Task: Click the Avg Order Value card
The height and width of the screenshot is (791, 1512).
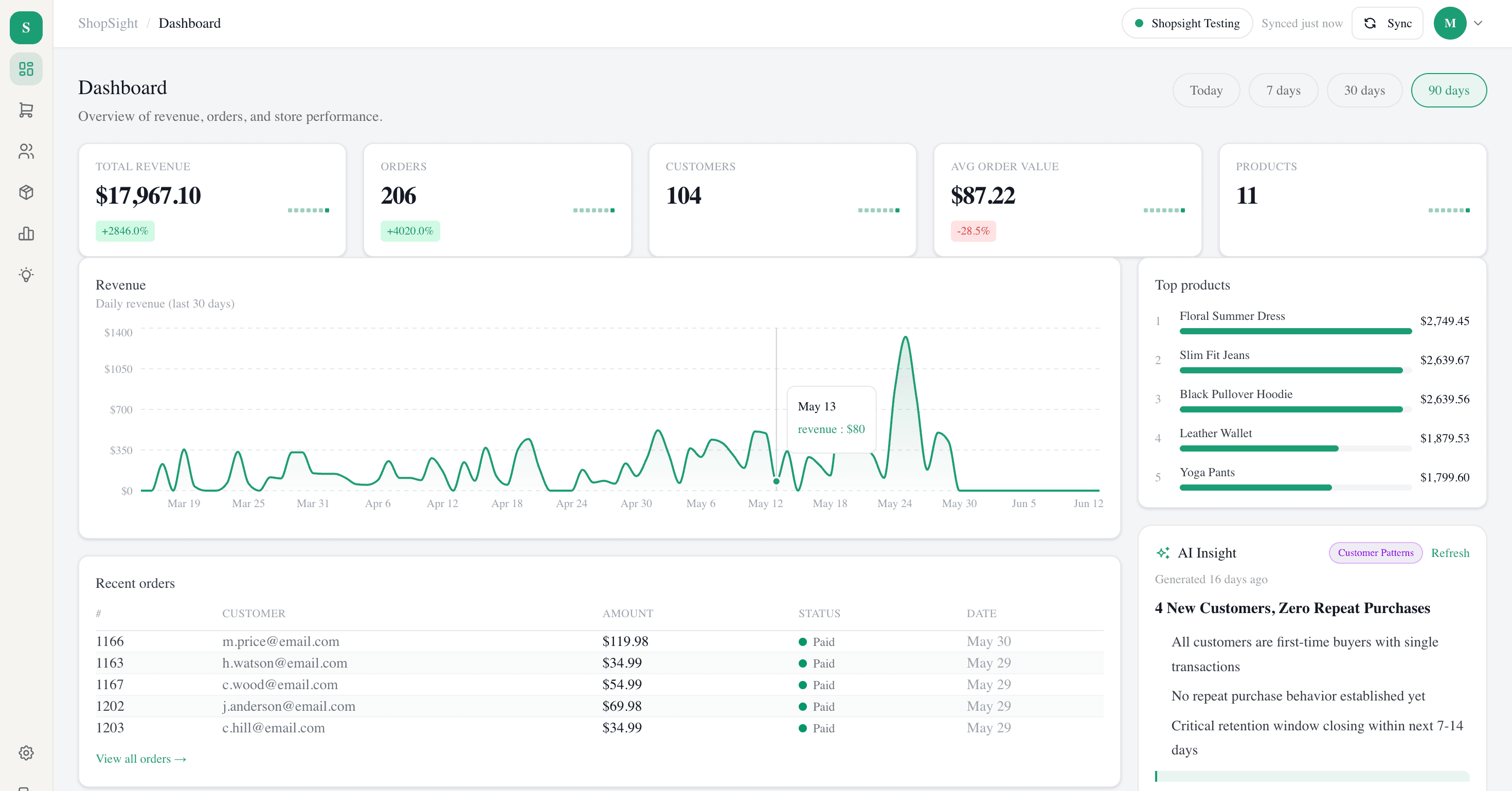Action: pyautogui.click(x=1068, y=200)
